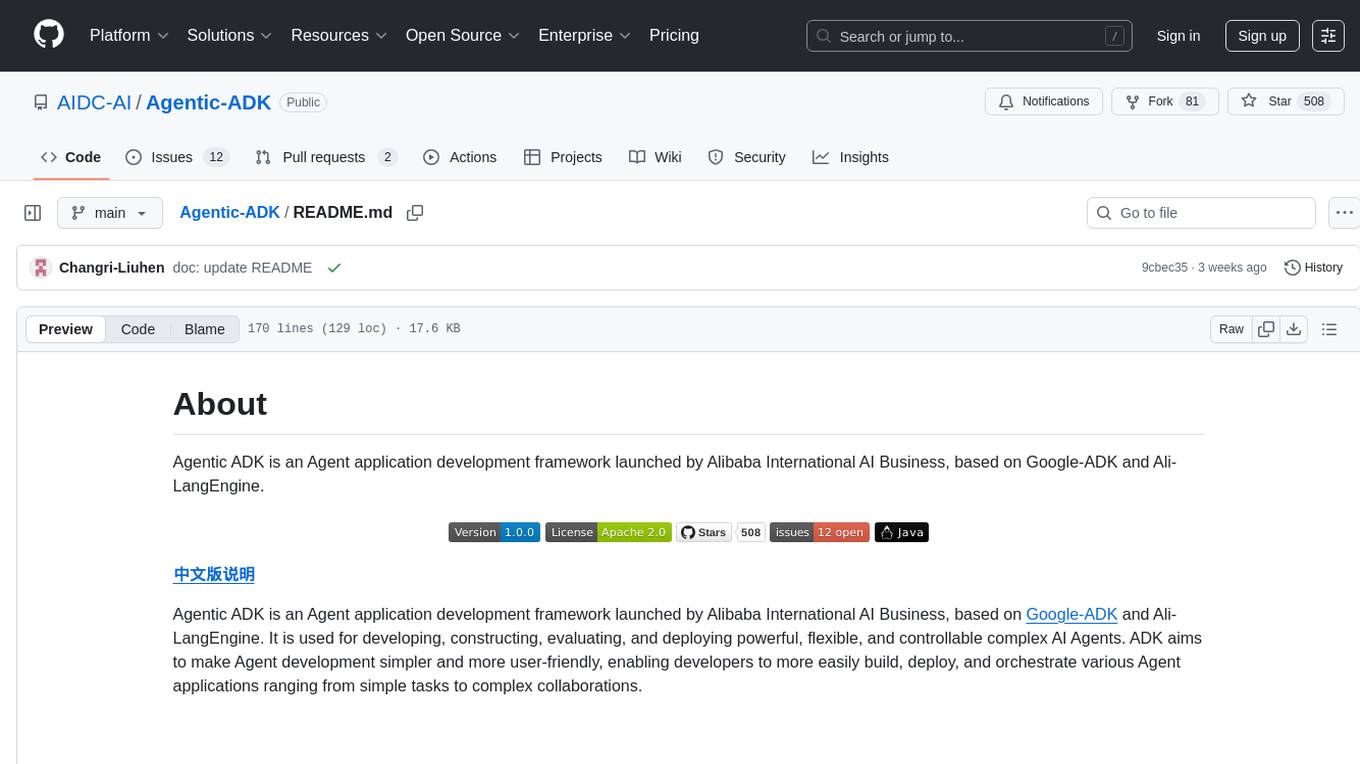1360x764 pixels.
Task: Click the Java badge
Action: coord(902,532)
